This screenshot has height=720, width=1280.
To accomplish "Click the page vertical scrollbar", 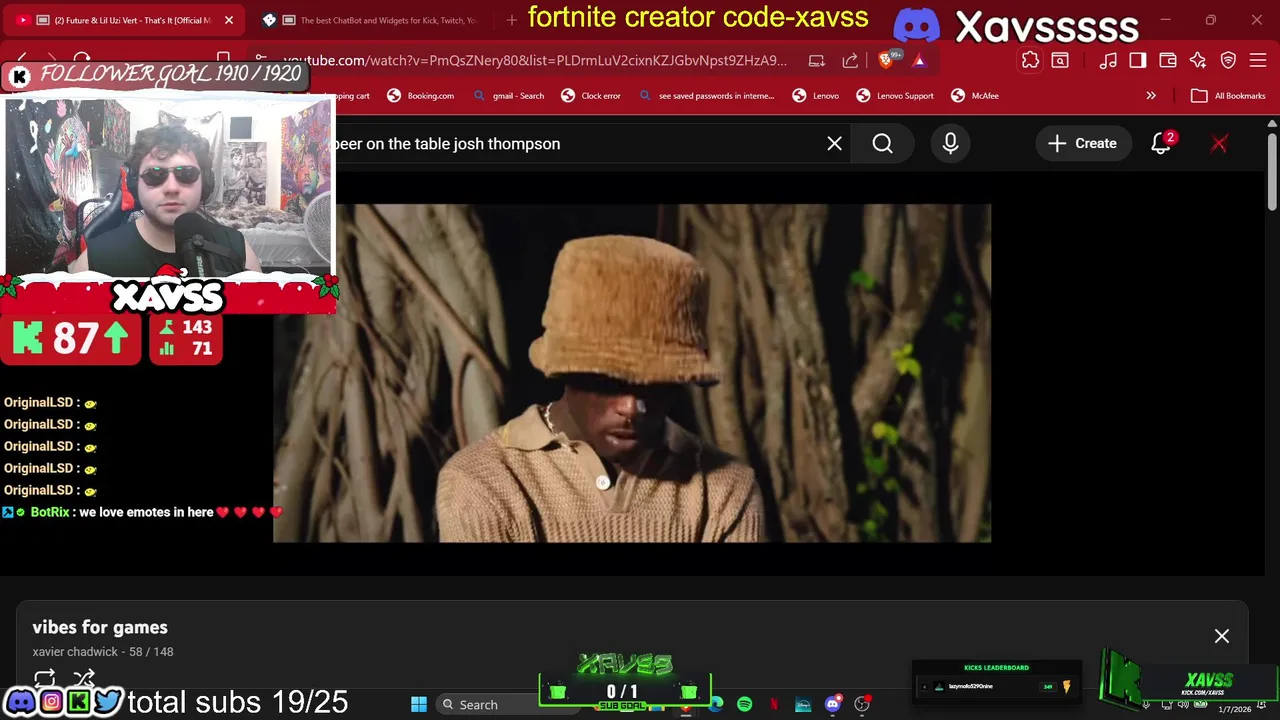I will pyautogui.click(x=1271, y=170).
